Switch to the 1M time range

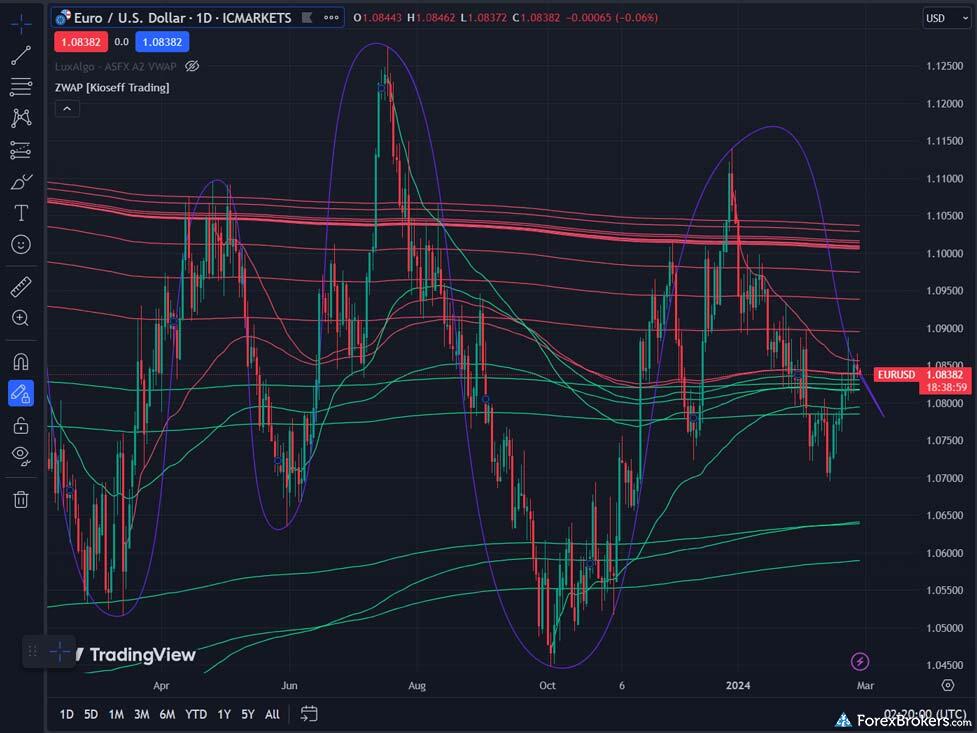[116, 714]
